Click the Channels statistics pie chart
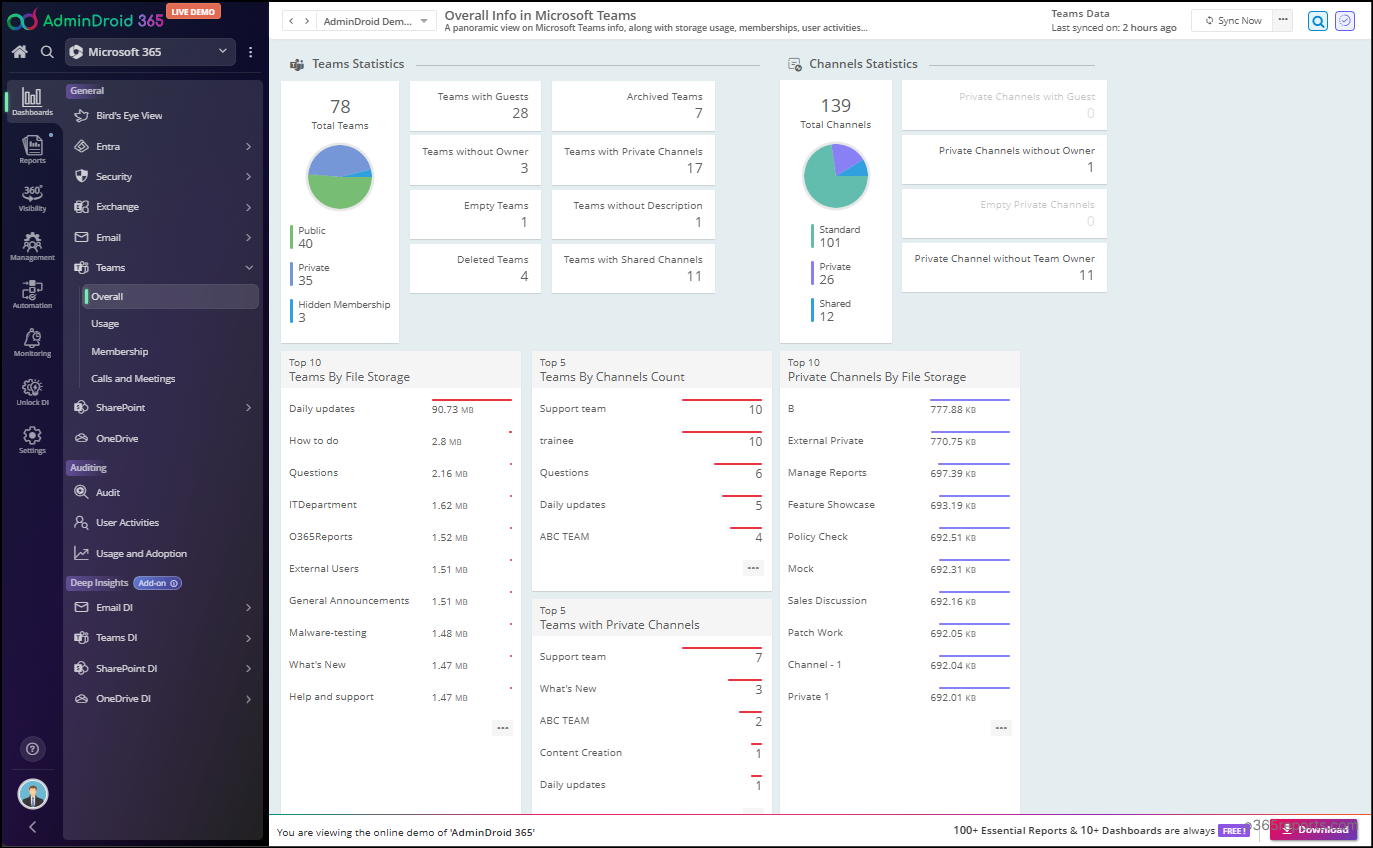Screen dimensions: 1373x848 pyautogui.click(x=835, y=176)
